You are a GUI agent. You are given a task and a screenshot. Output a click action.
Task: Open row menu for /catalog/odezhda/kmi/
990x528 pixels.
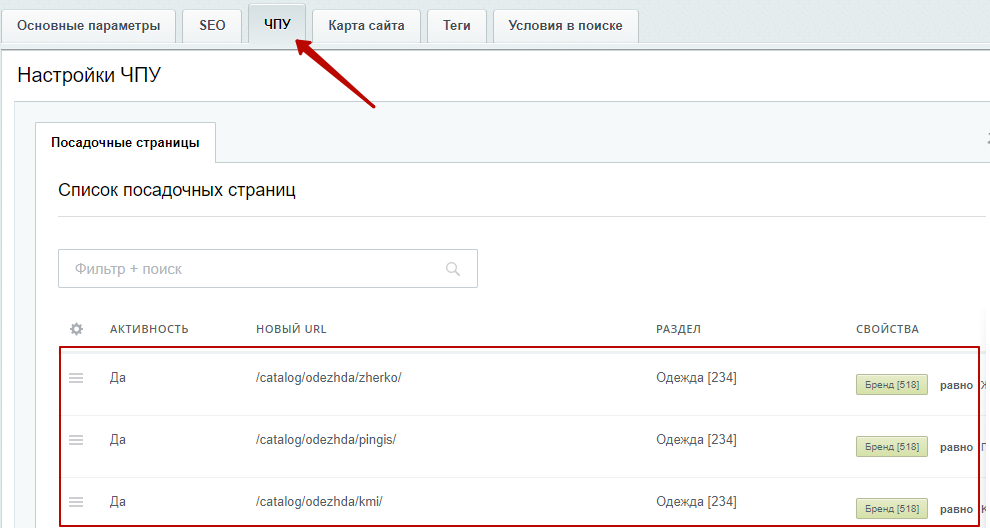[x=76, y=501]
